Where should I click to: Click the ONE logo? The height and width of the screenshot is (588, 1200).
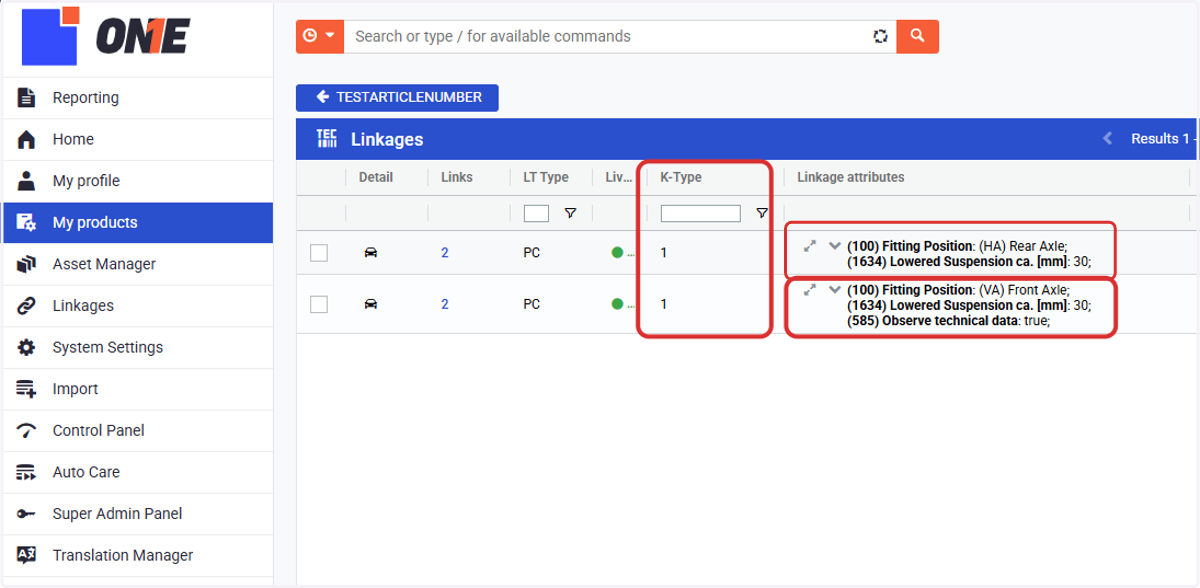point(105,36)
